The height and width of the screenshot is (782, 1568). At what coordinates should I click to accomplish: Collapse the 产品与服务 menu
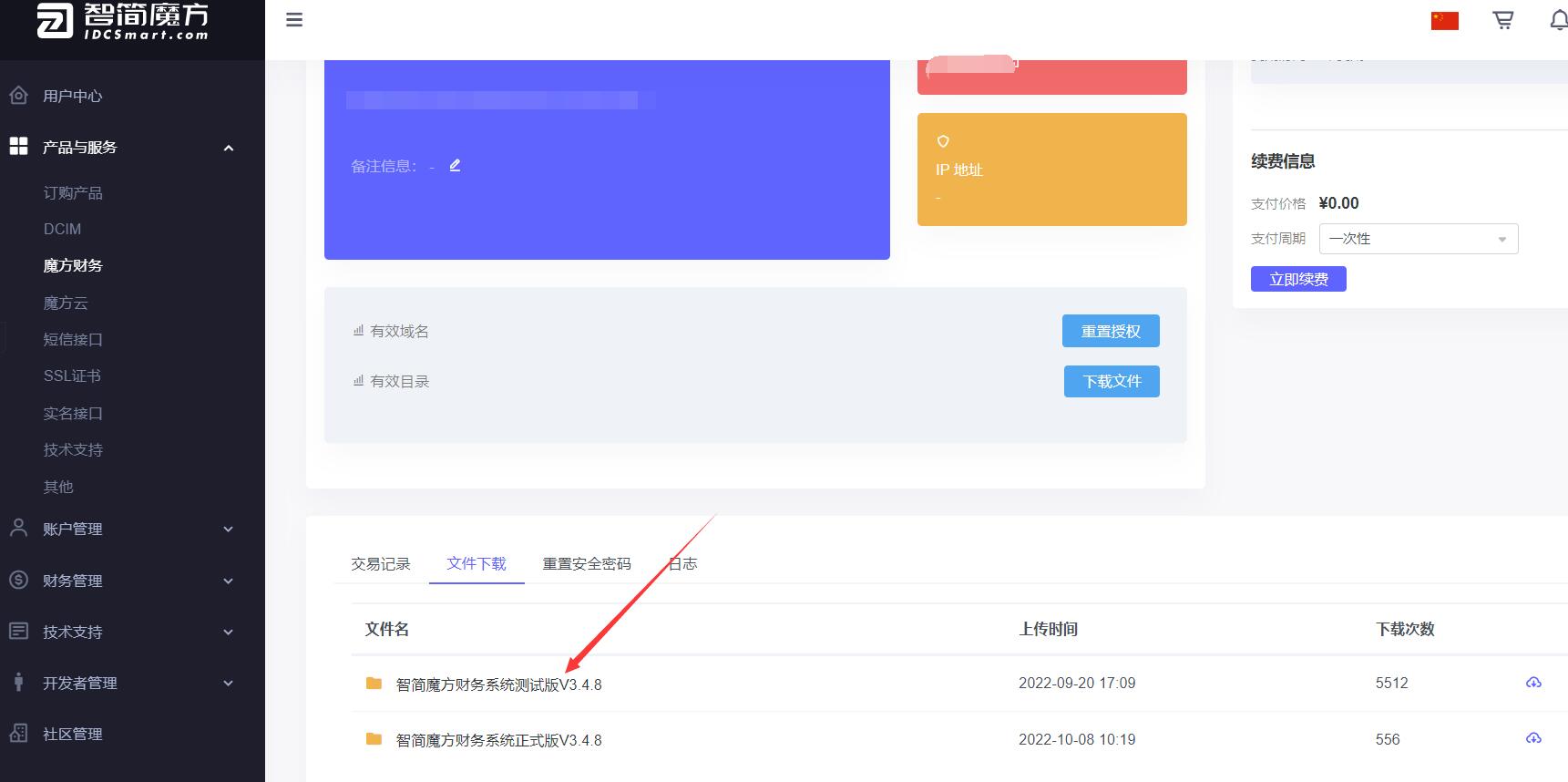point(229,148)
